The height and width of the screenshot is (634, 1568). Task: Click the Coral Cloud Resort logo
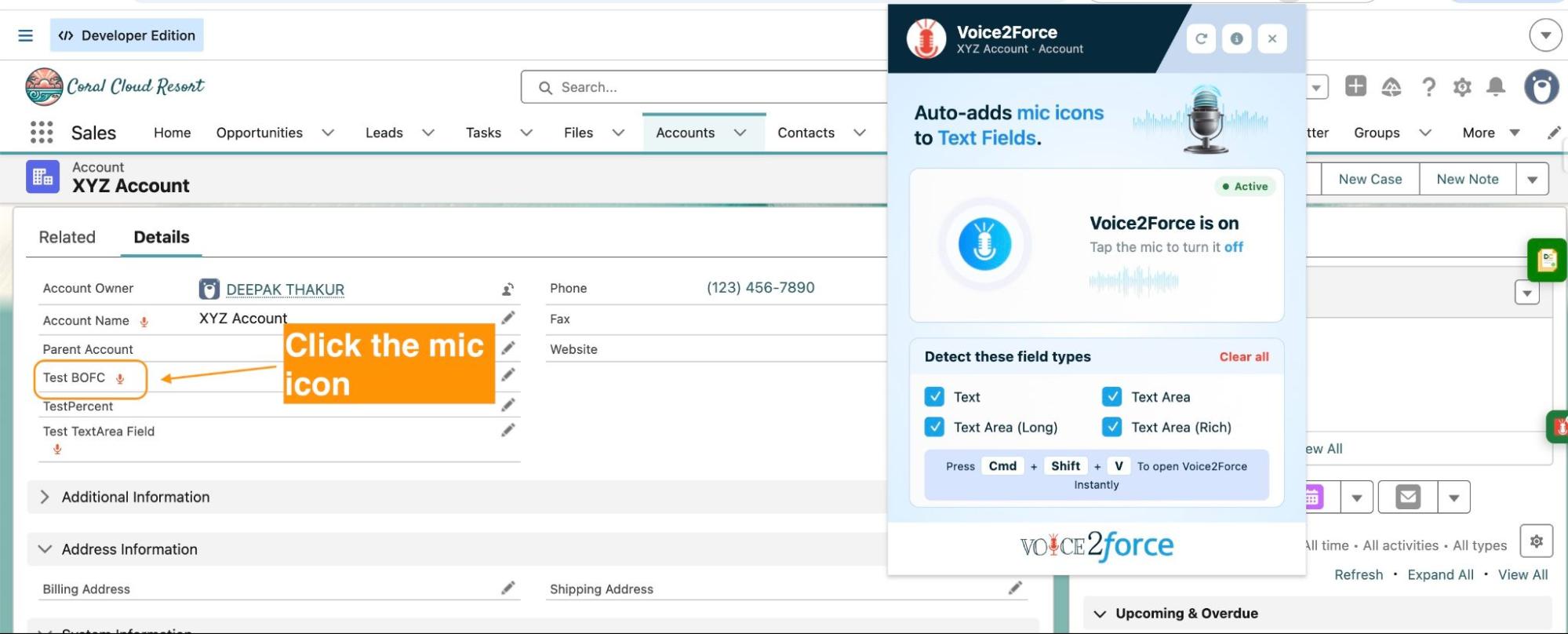click(115, 86)
